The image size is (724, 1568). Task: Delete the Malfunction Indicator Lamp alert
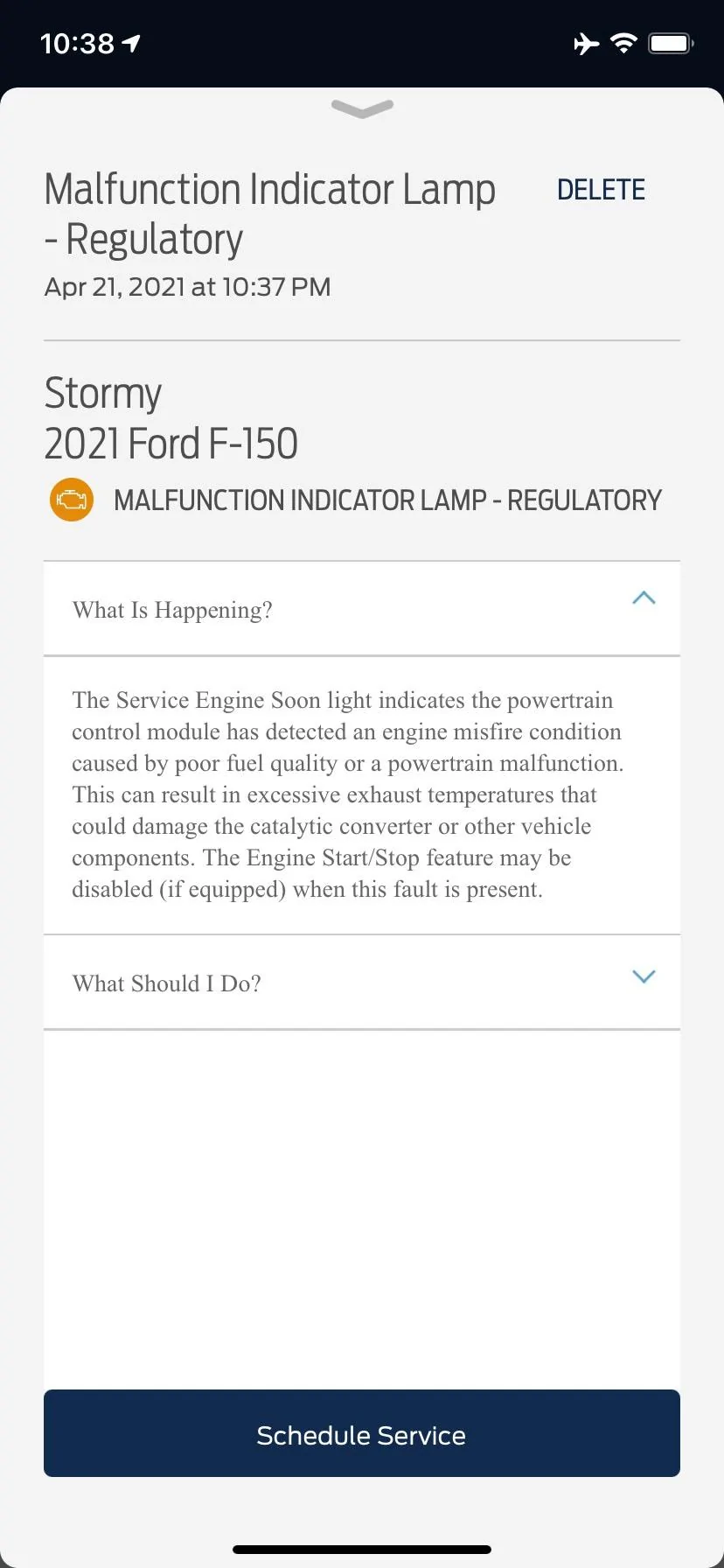(601, 189)
